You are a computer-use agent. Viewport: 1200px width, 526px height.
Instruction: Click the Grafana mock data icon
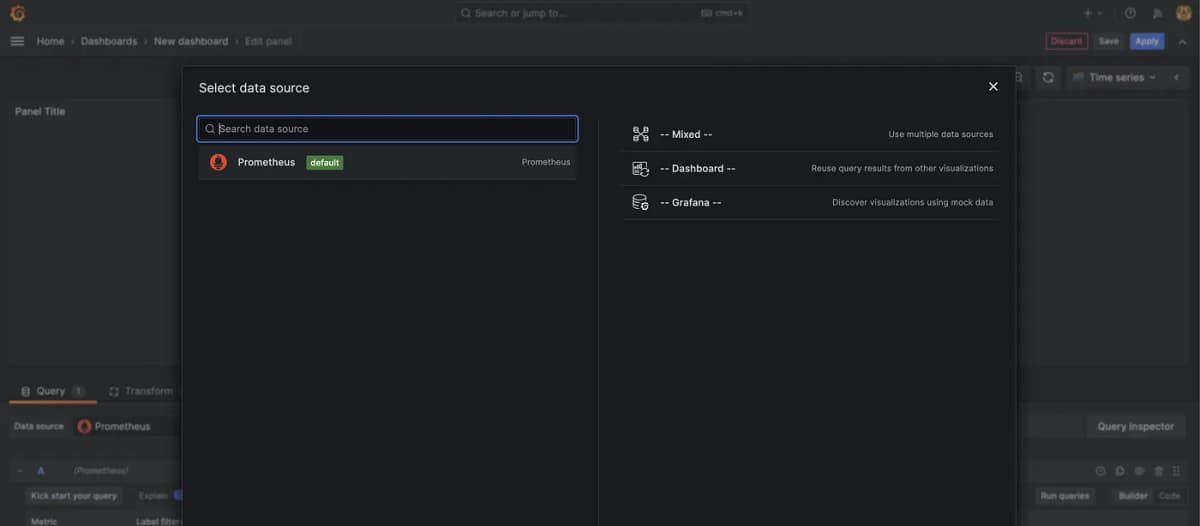pos(641,202)
